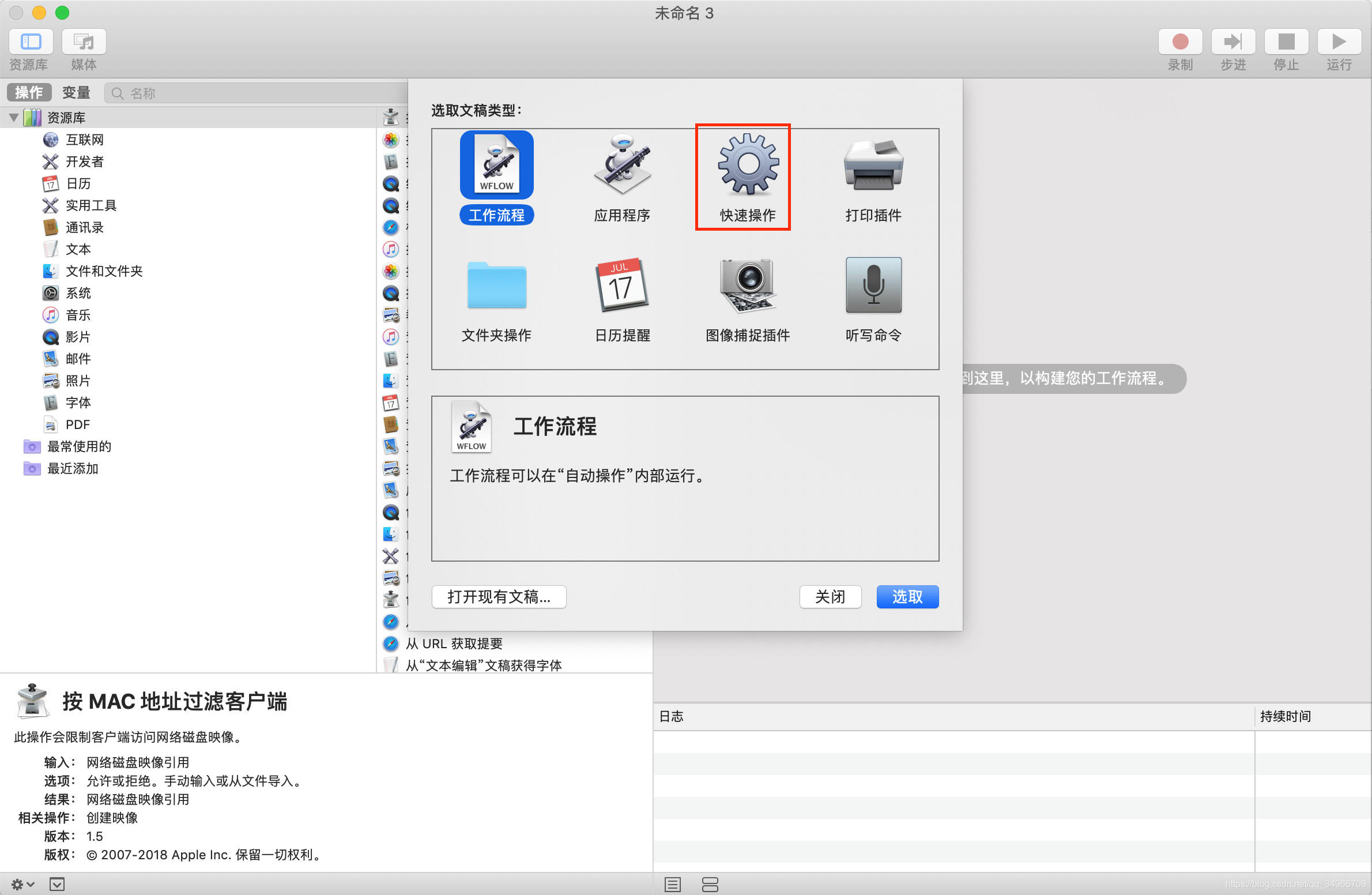Screen dimensions: 1372x895
Task: Select the 快速操作 gear icon
Action: pos(748,164)
